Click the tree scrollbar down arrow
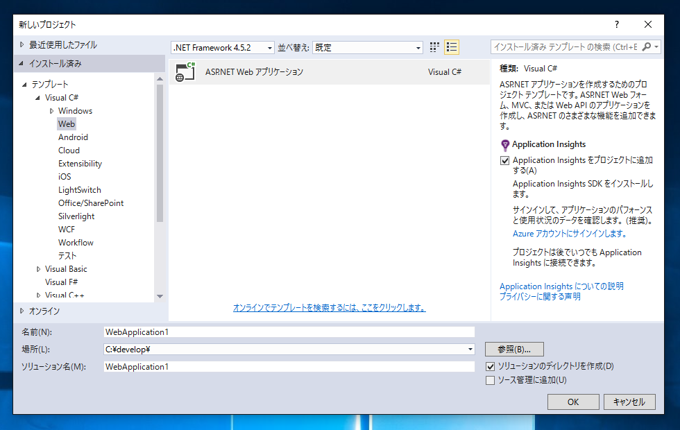The image size is (680, 430). click(x=160, y=296)
